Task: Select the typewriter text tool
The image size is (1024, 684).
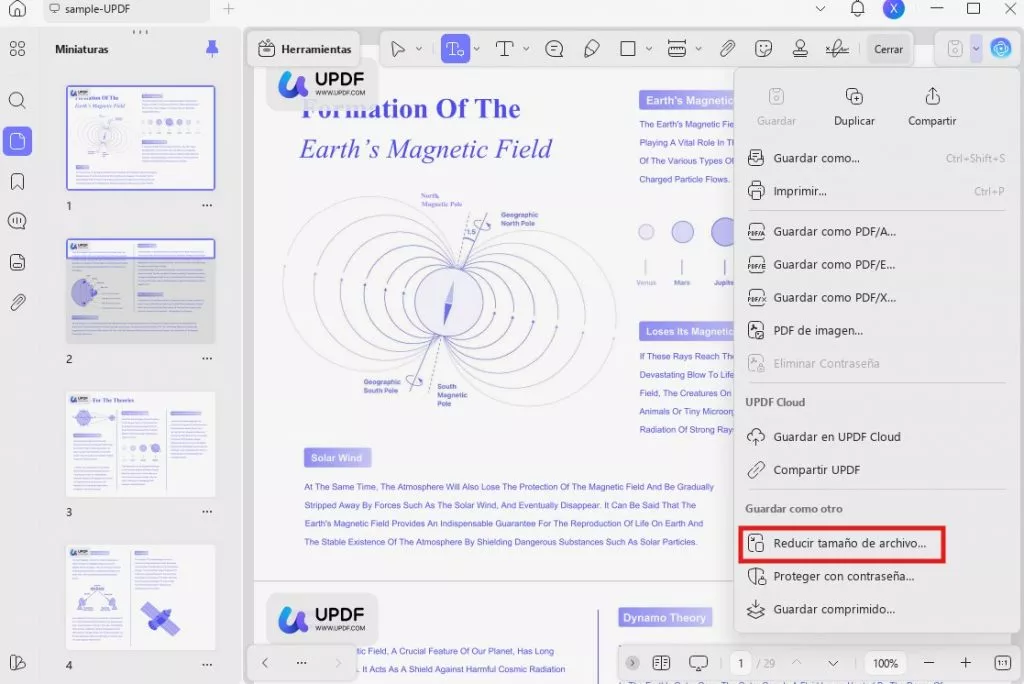Action: (x=504, y=49)
